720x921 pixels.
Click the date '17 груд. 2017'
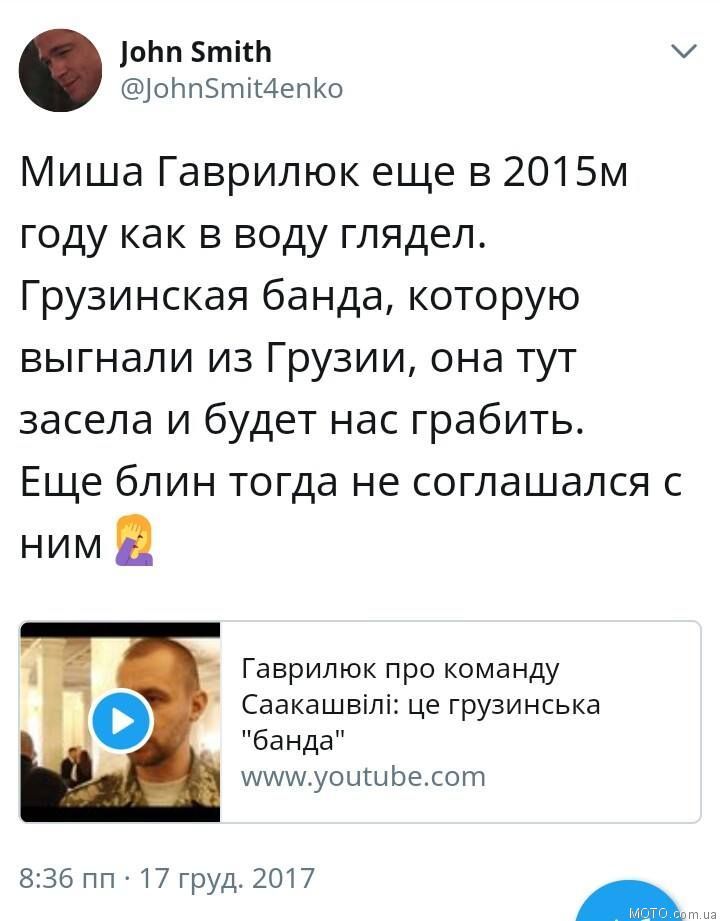click(227, 879)
